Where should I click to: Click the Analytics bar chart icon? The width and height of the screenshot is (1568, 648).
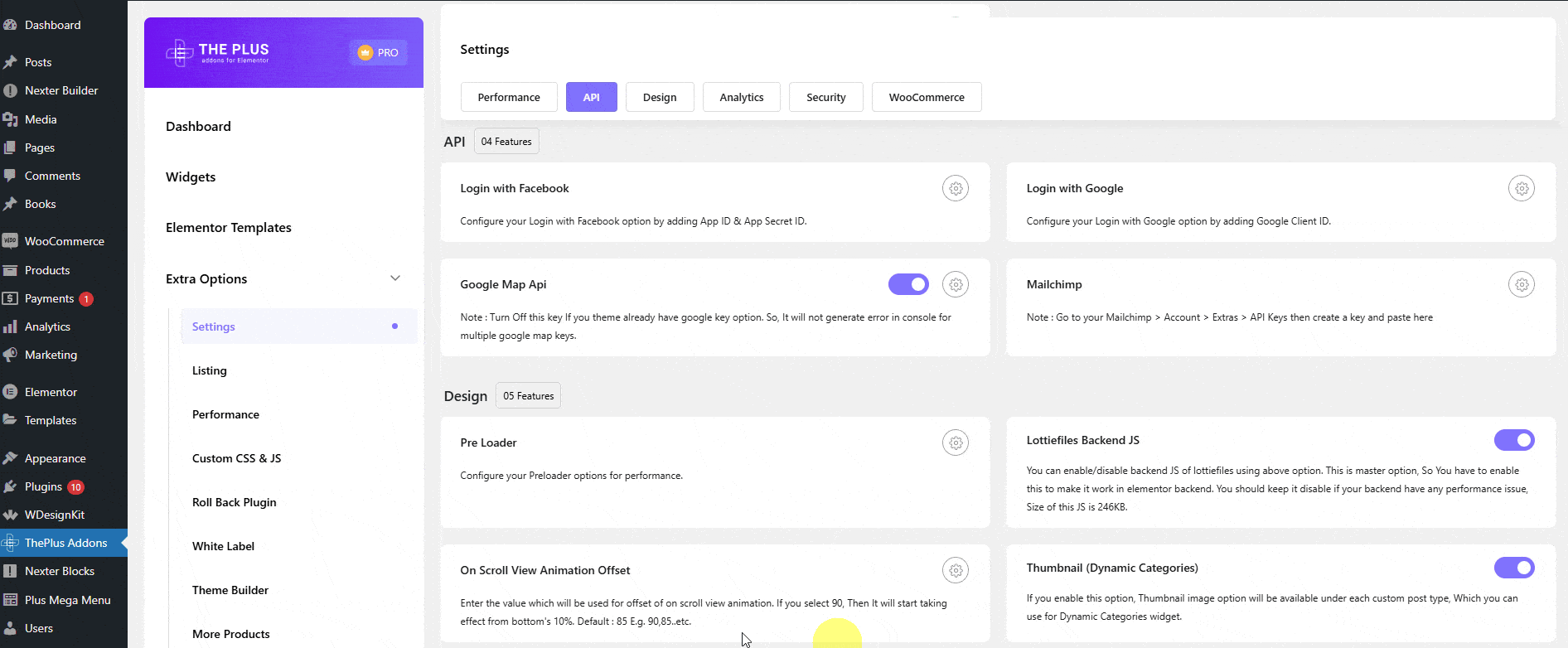click(x=10, y=326)
